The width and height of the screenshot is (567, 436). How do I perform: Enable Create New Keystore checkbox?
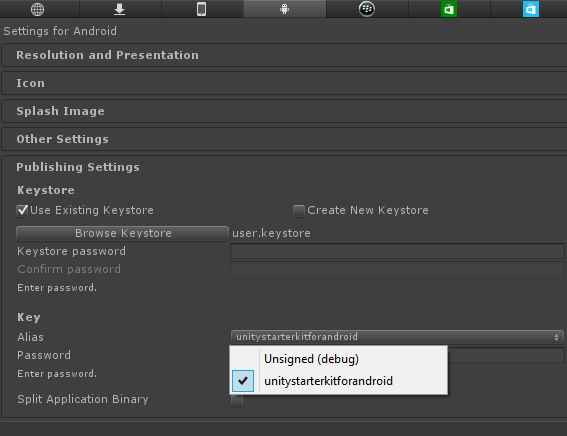coord(299,210)
